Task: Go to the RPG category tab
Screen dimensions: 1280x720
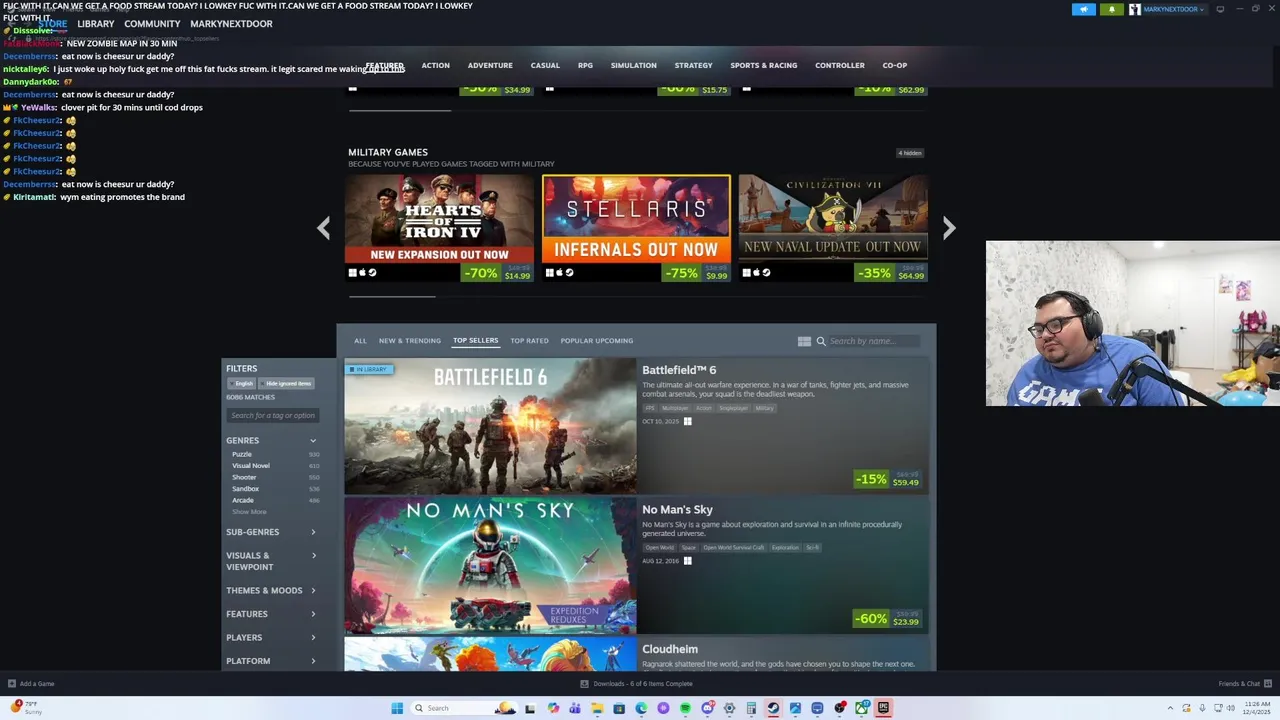Action: [x=585, y=65]
